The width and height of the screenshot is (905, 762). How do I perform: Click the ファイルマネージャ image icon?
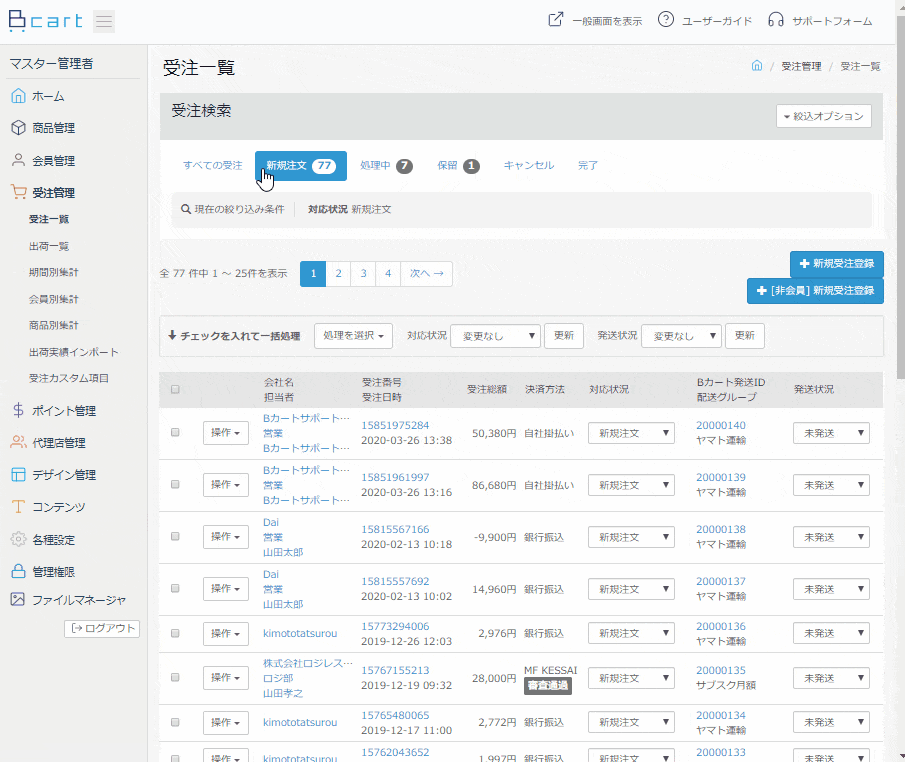(18, 599)
